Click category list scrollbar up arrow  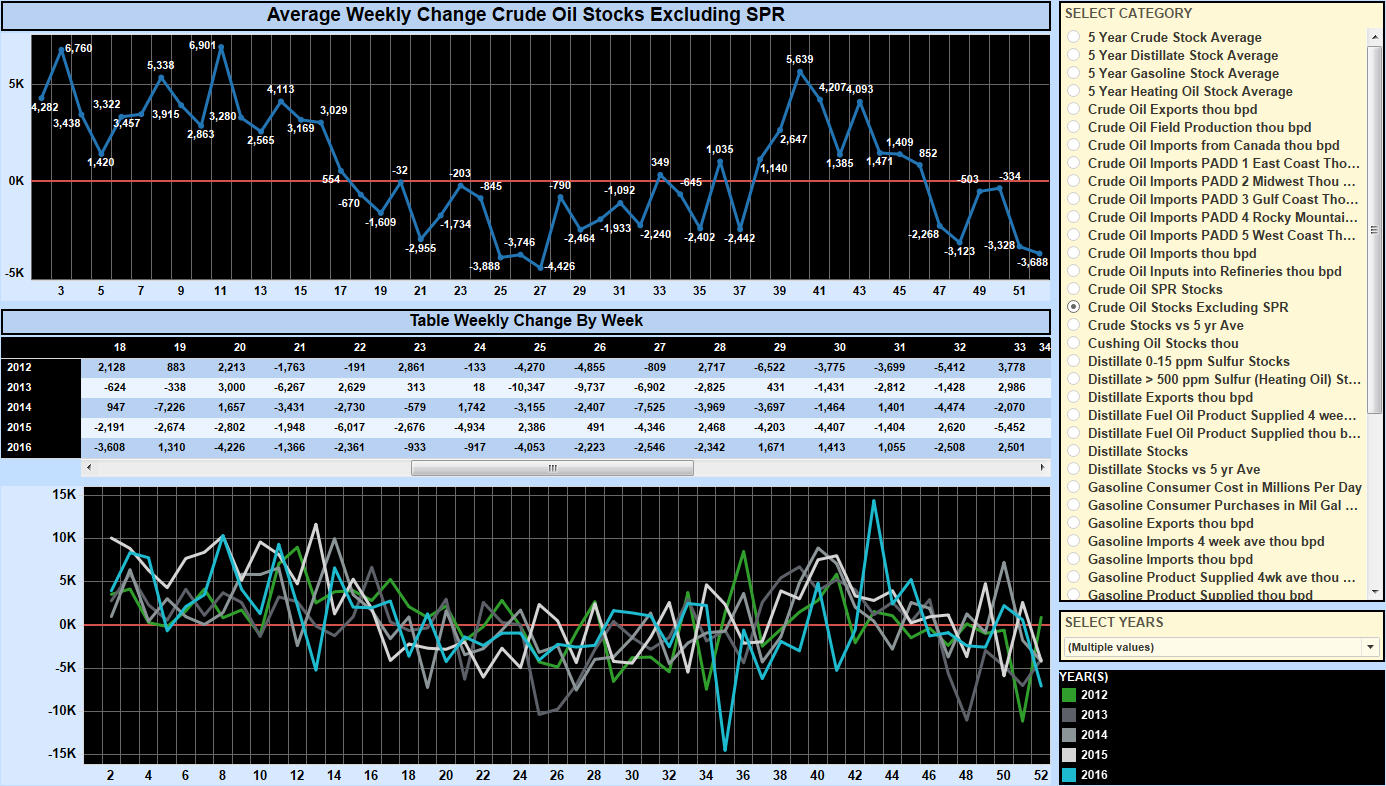1375,36
